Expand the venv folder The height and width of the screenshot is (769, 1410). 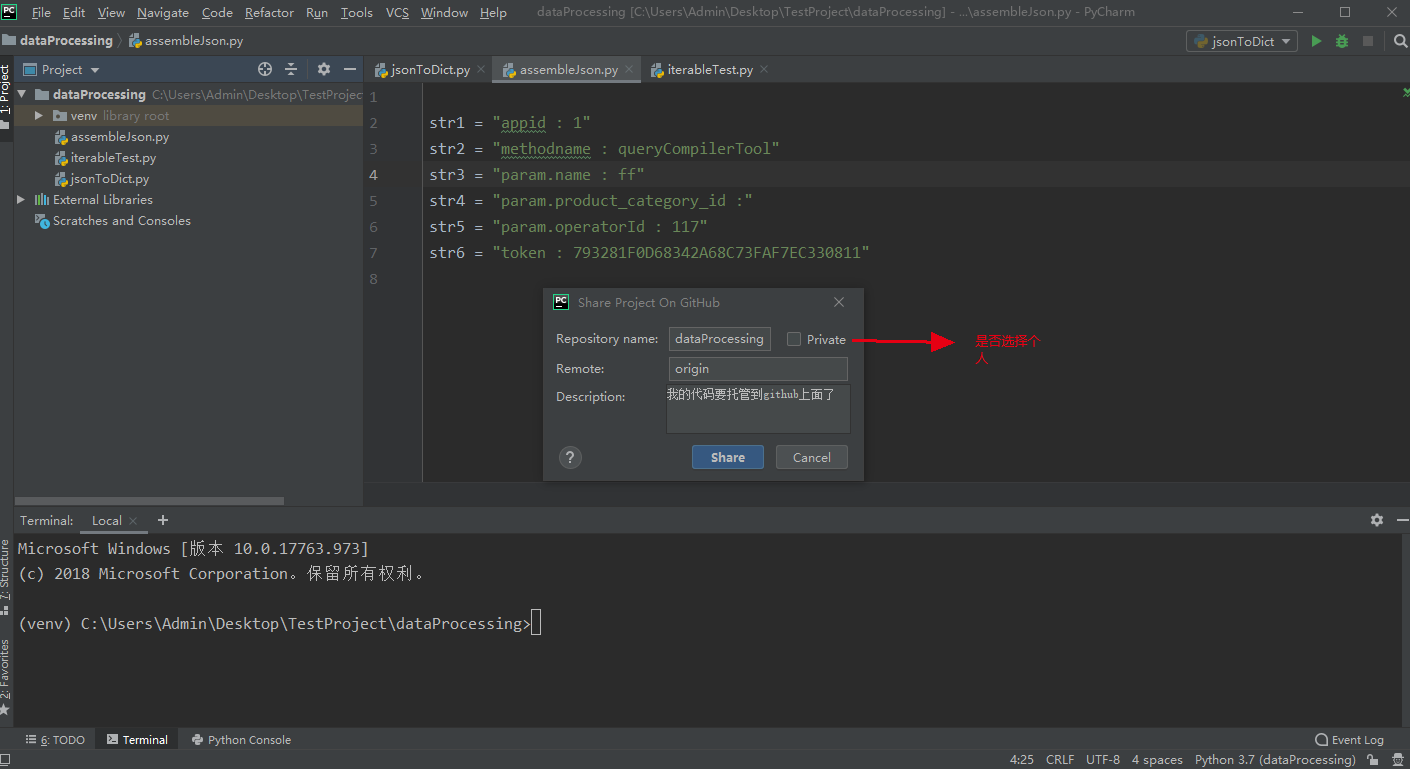[39, 115]
